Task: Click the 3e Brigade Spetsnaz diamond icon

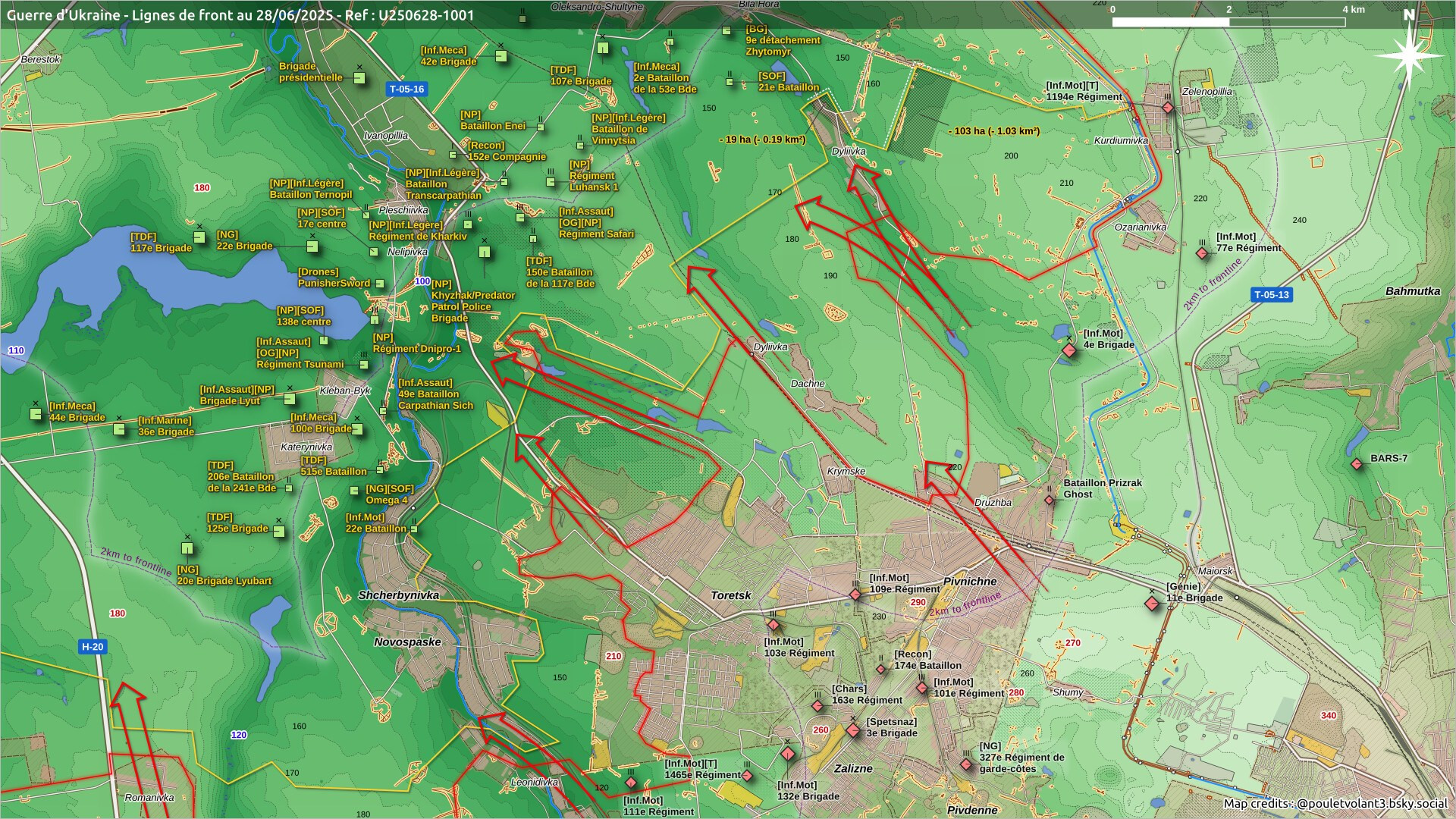Action: 853,730
